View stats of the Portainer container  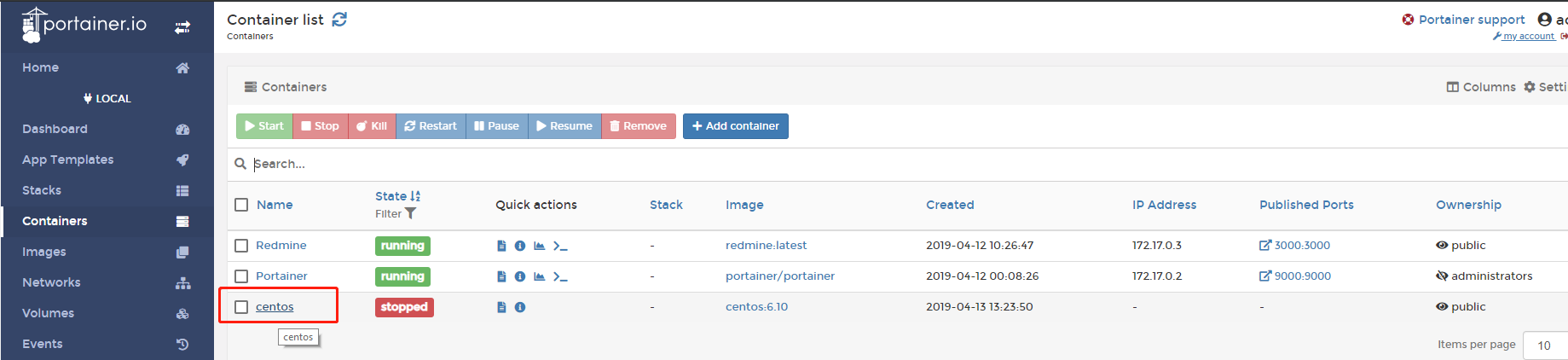(539, 276)
